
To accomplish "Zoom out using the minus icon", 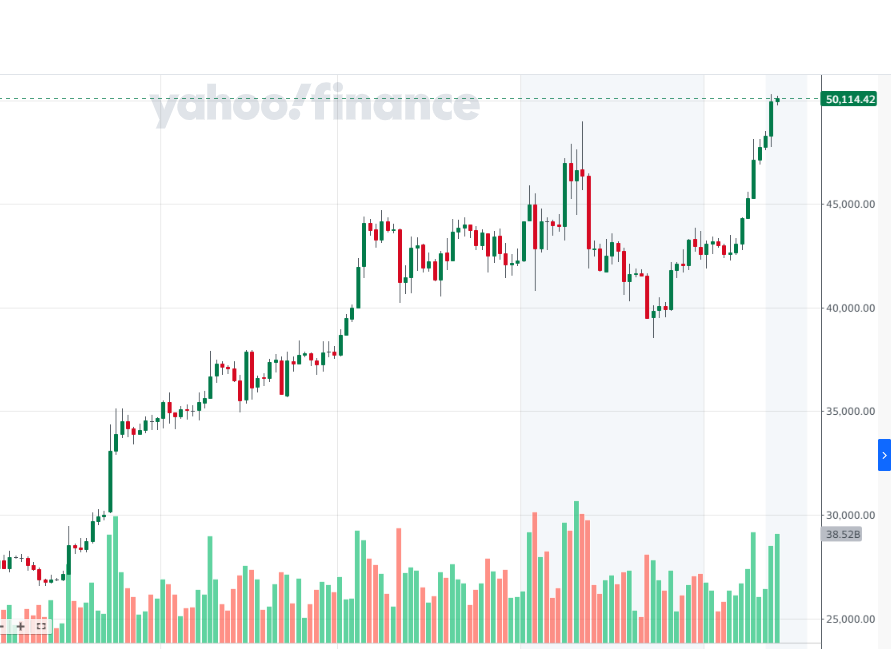I will coord(3,626).
